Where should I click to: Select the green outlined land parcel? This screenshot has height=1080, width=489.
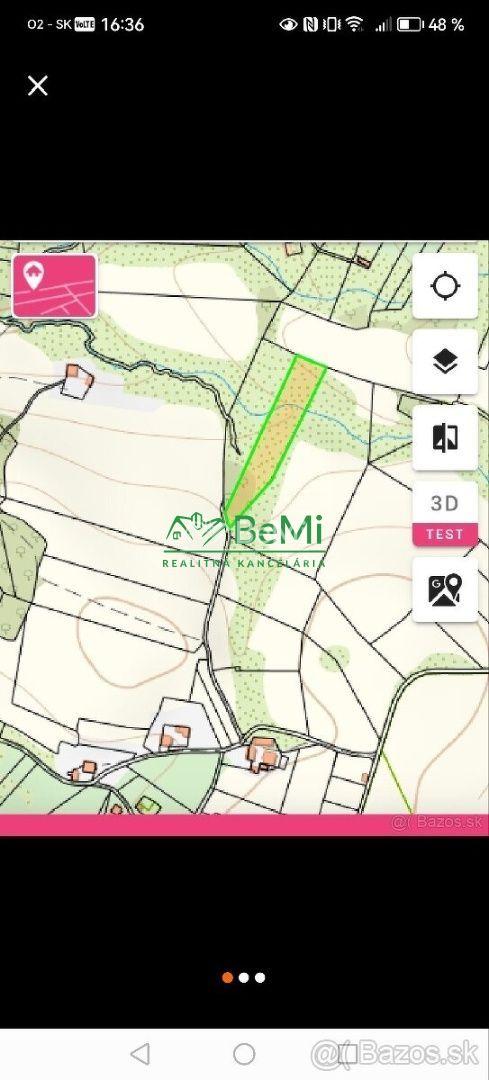point(275,437)
